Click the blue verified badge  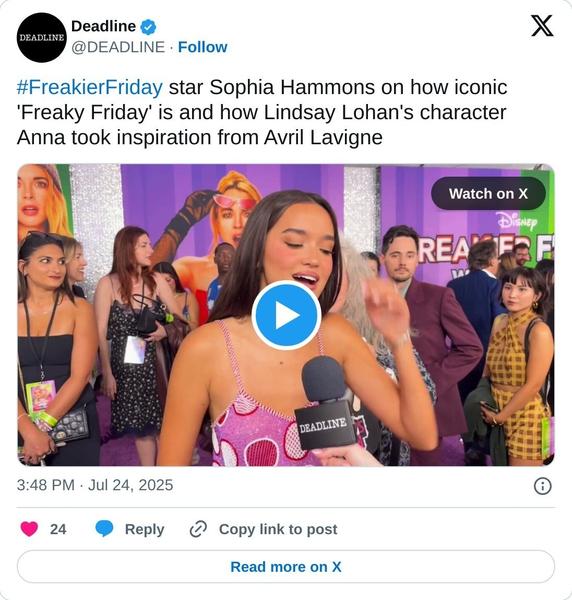coord(148,27)
